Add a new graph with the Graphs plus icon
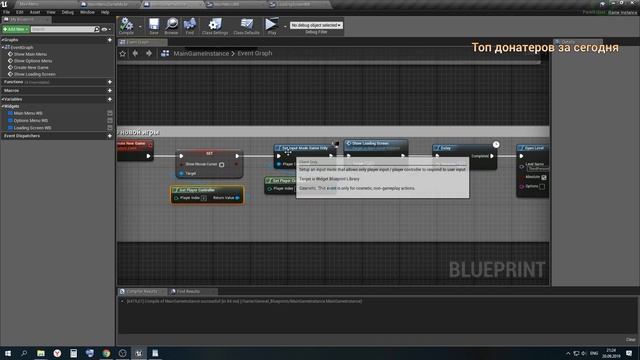 (x=109, y=40)
